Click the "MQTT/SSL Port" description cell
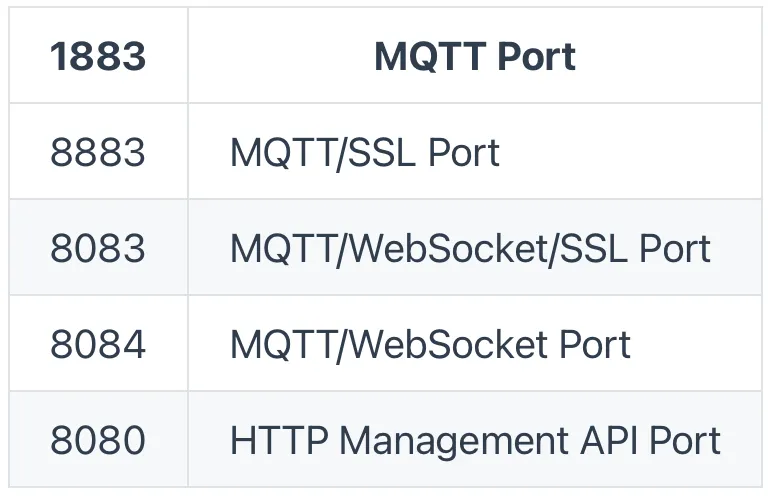 click(364, 153)
